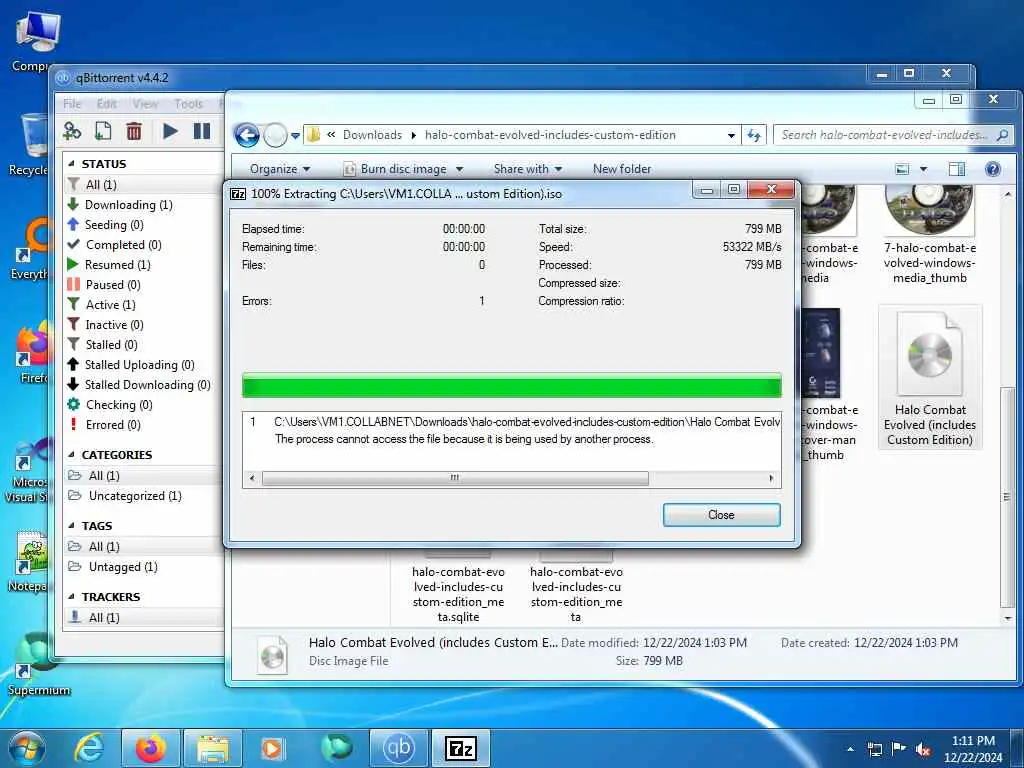
Task: Open Internet Explorer from the taskbar
Action: click(x=89, y=748)
